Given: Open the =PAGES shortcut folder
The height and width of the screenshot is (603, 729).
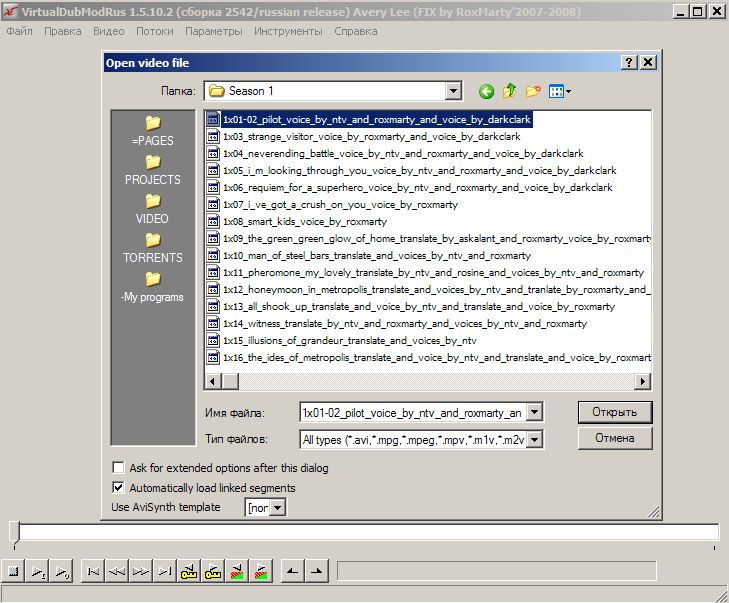Looking at the screenshot, I should click(x=153, y=131).
